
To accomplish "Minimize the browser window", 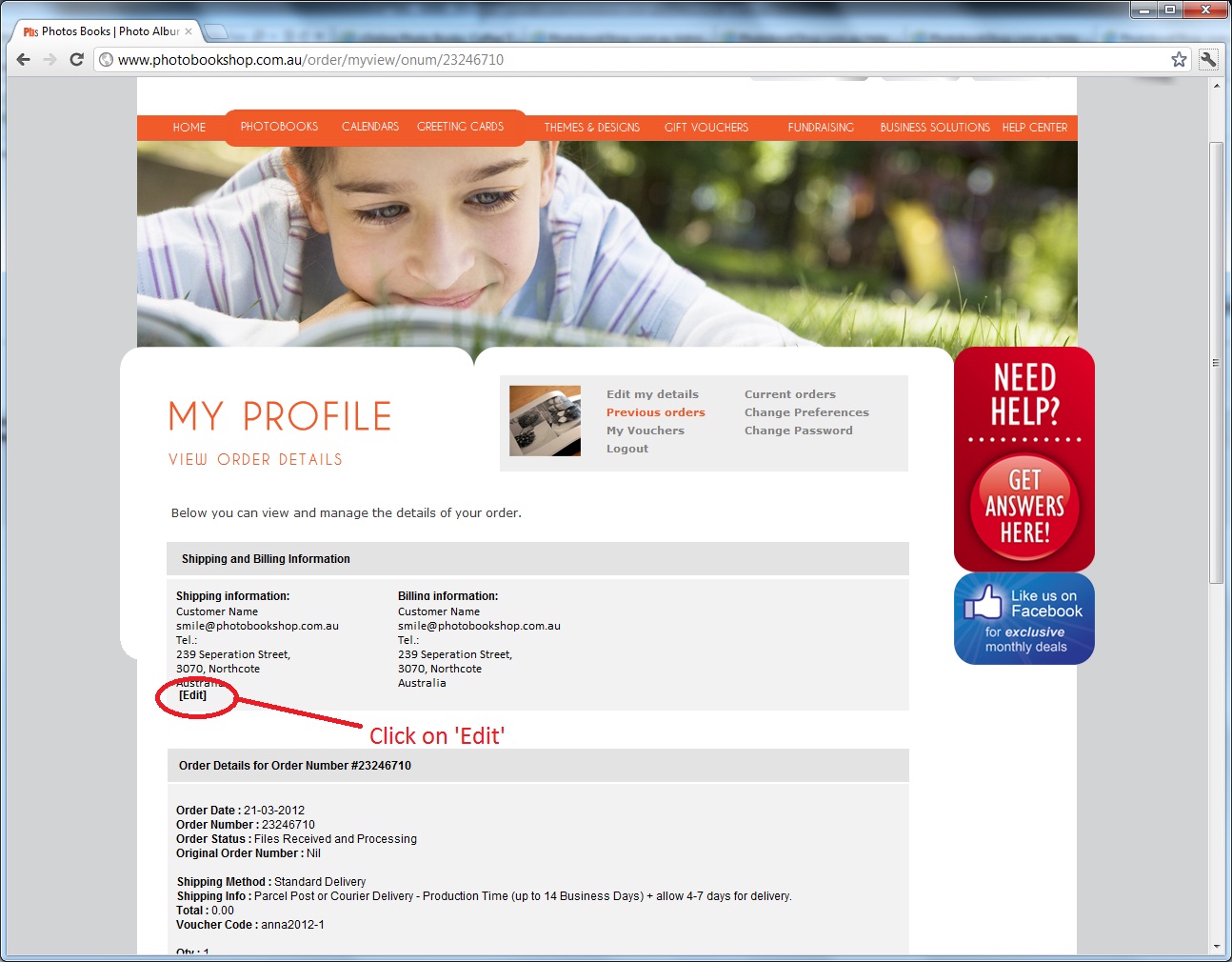I will tap(1144, 10).
